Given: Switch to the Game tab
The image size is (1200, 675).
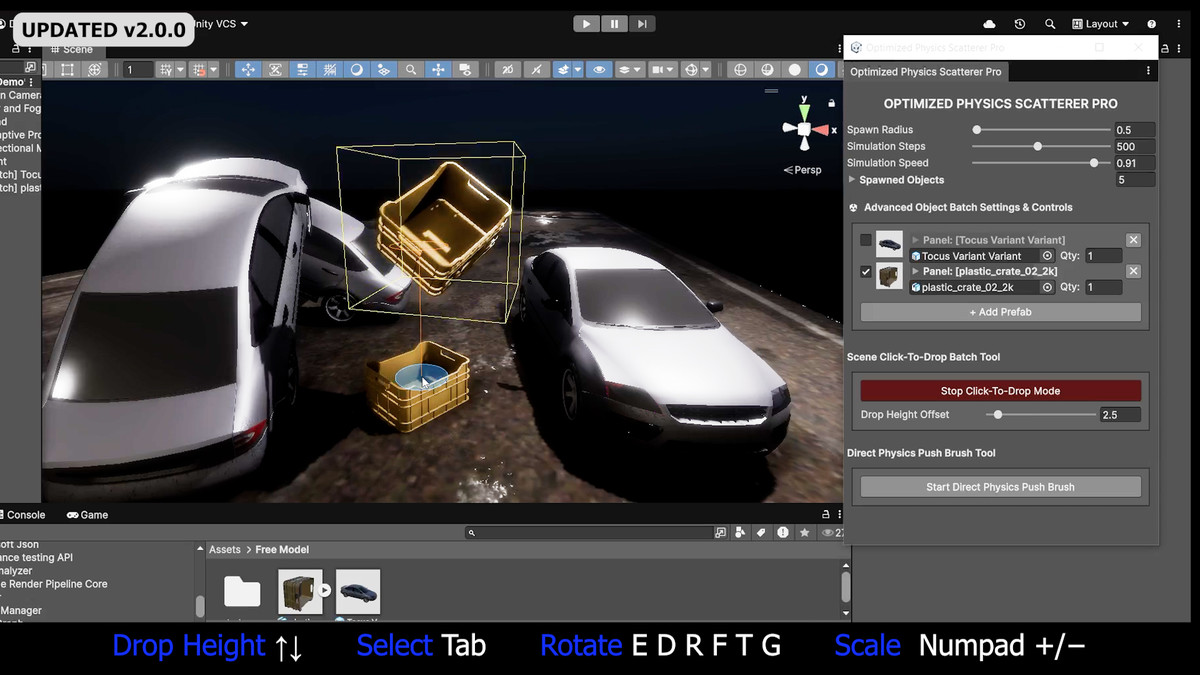Looking at the screenshot, I should click(87, 515).
